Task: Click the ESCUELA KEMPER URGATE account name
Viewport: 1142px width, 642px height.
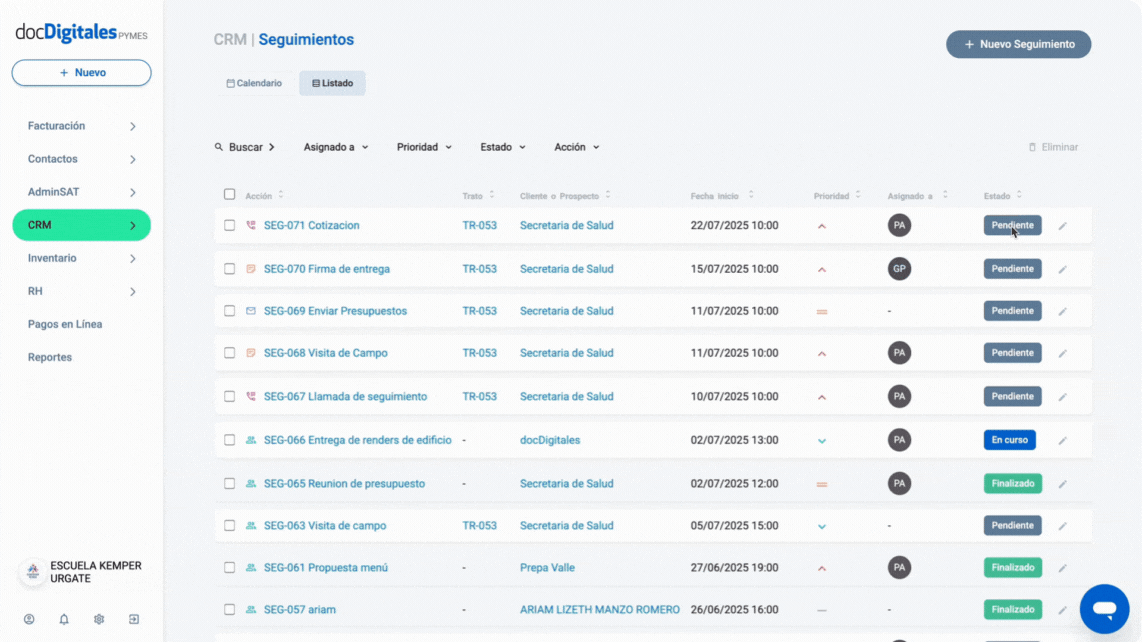Action: pyautogui.click(x=95, y=572)
